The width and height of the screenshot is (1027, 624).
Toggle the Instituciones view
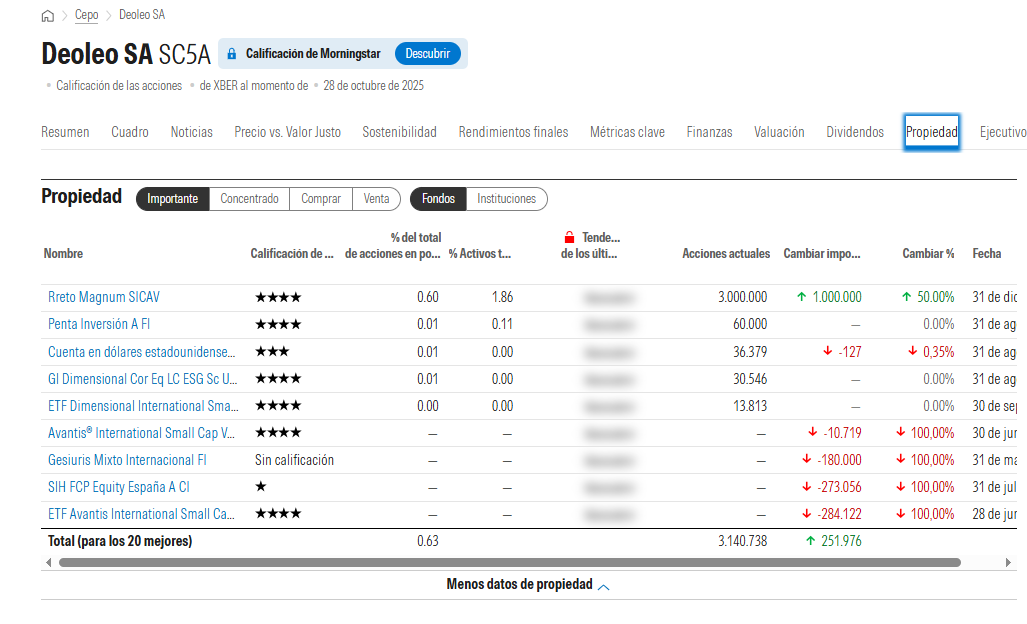(506, 199)
